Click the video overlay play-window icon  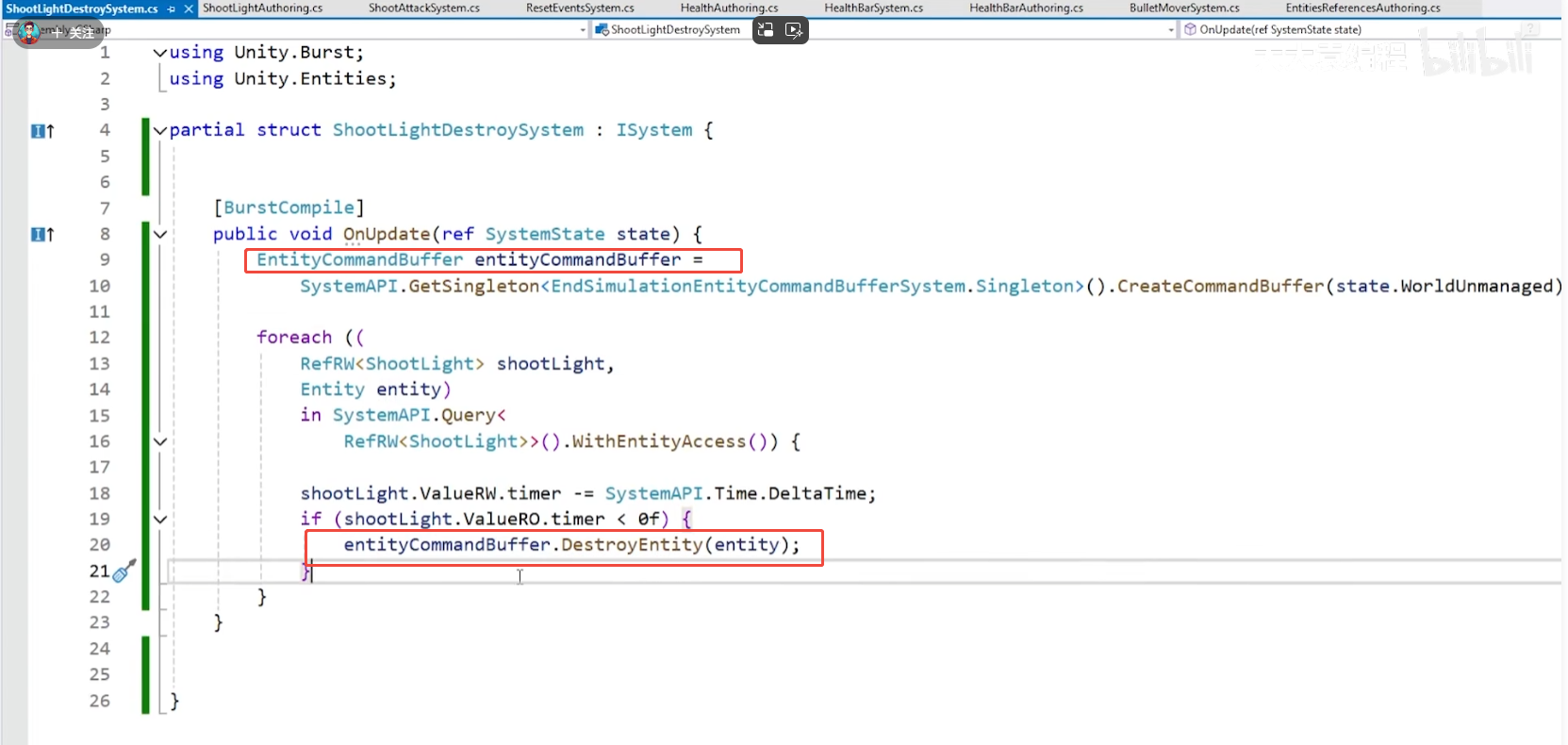[x=794, y=30]
